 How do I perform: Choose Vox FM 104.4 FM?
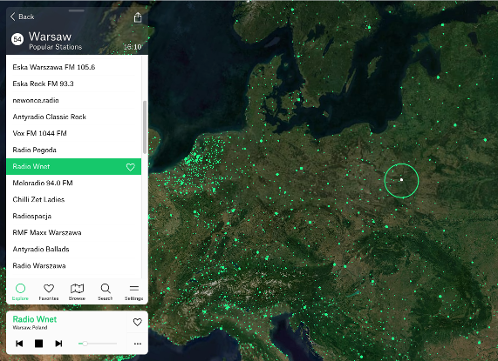pos(74,133)
